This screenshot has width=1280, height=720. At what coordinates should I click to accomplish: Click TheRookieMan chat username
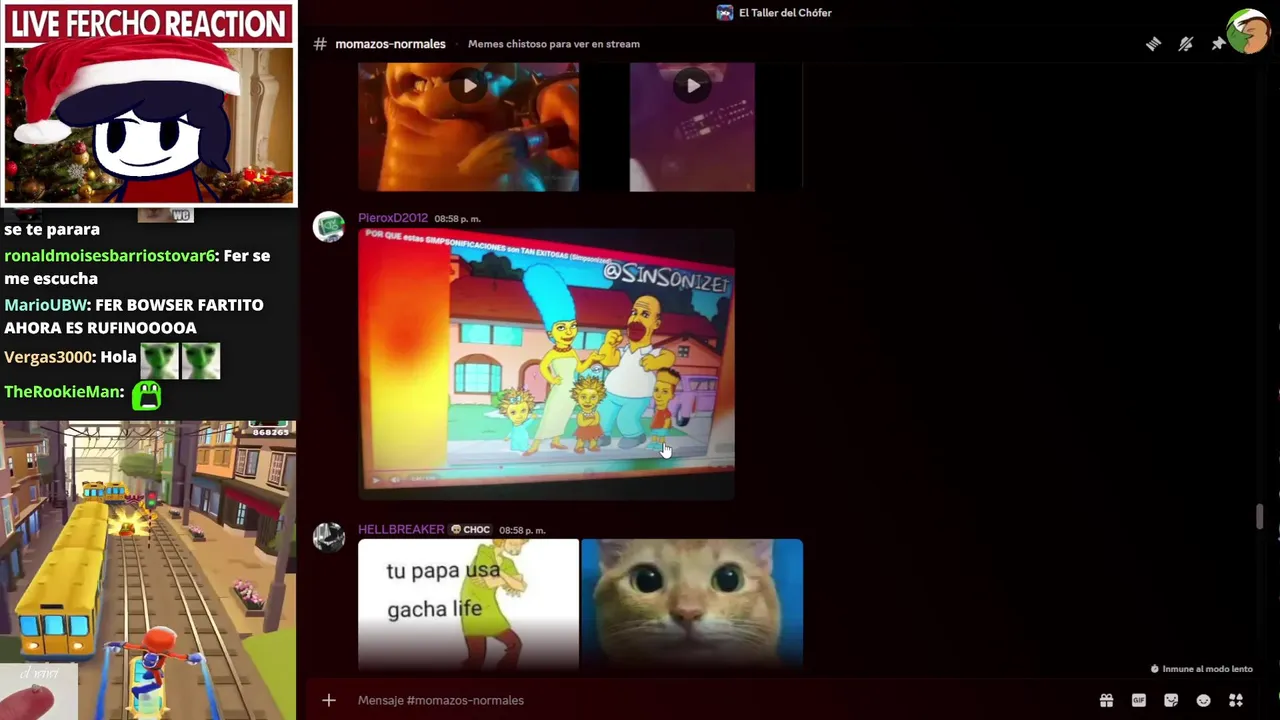(x=64, y=392)
